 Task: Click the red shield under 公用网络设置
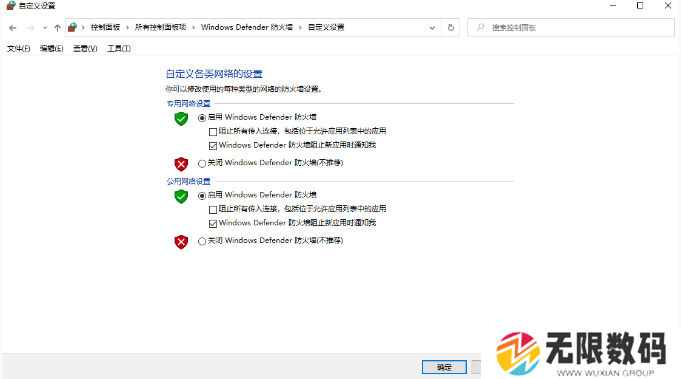[181, 242]
